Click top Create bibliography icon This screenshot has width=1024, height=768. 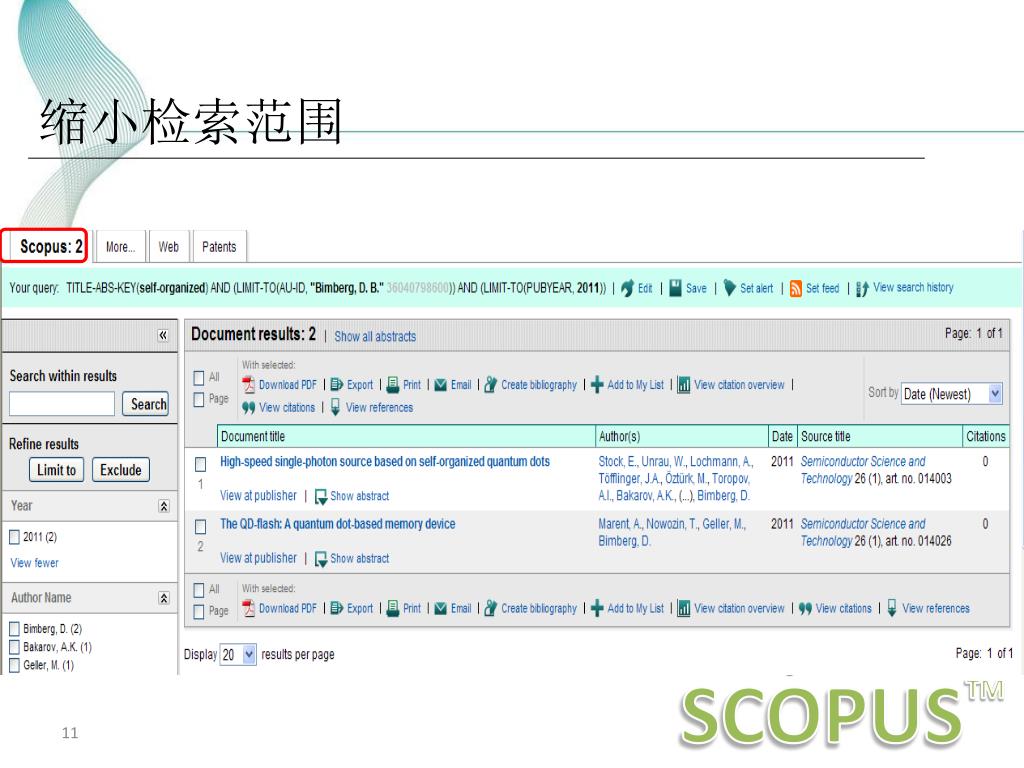(x=490, y=385)
